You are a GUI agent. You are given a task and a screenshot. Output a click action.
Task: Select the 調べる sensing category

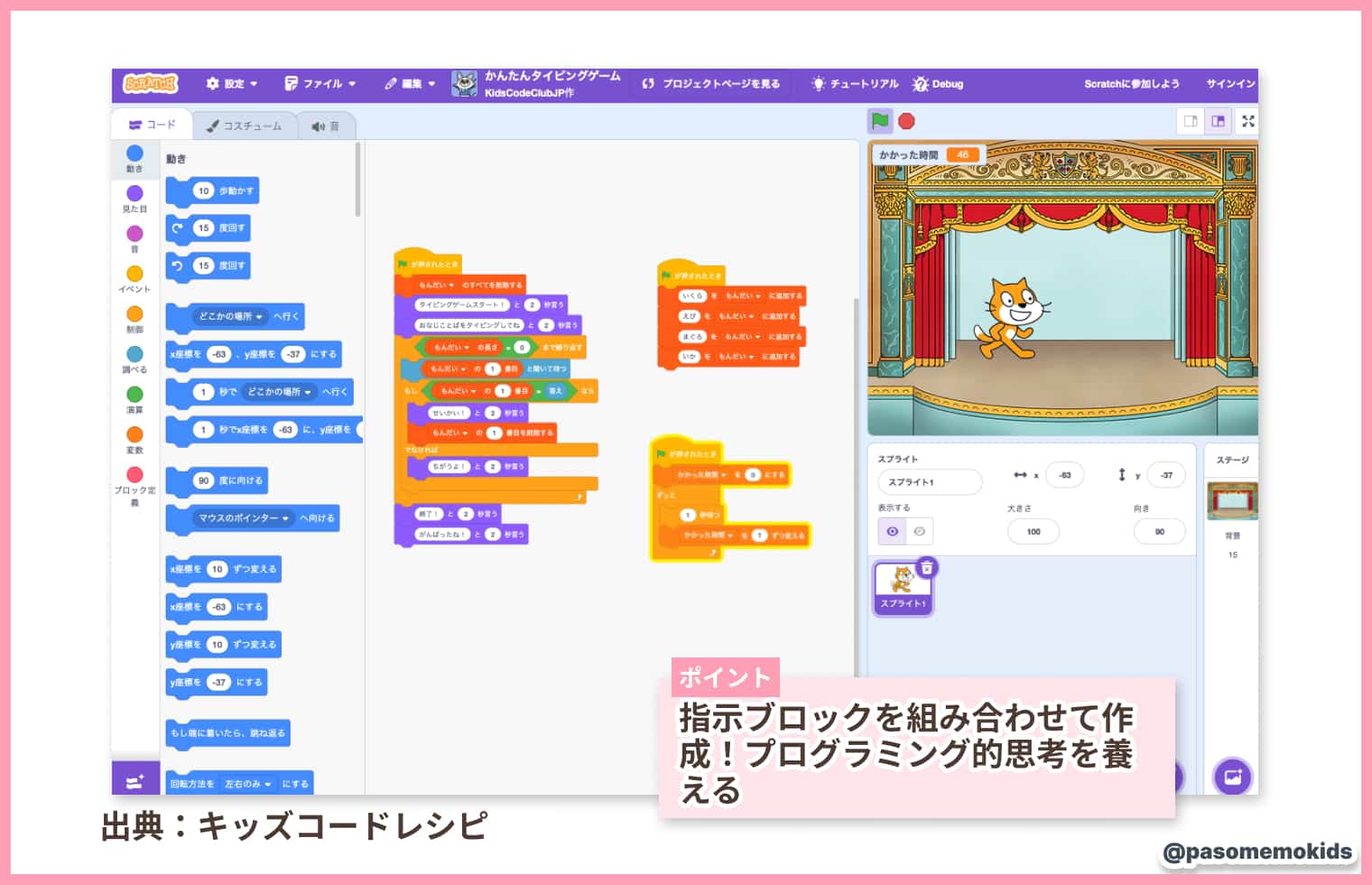(x=134, y=359)
